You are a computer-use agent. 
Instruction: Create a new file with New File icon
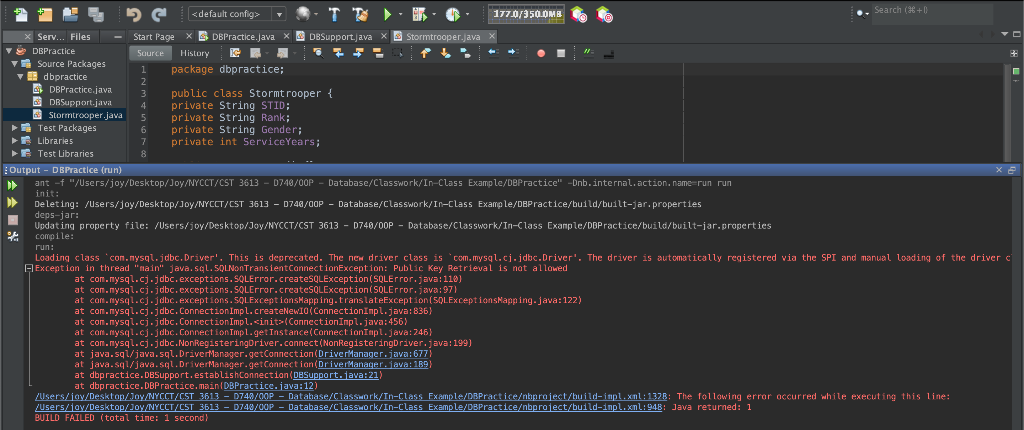click(20, 14)
